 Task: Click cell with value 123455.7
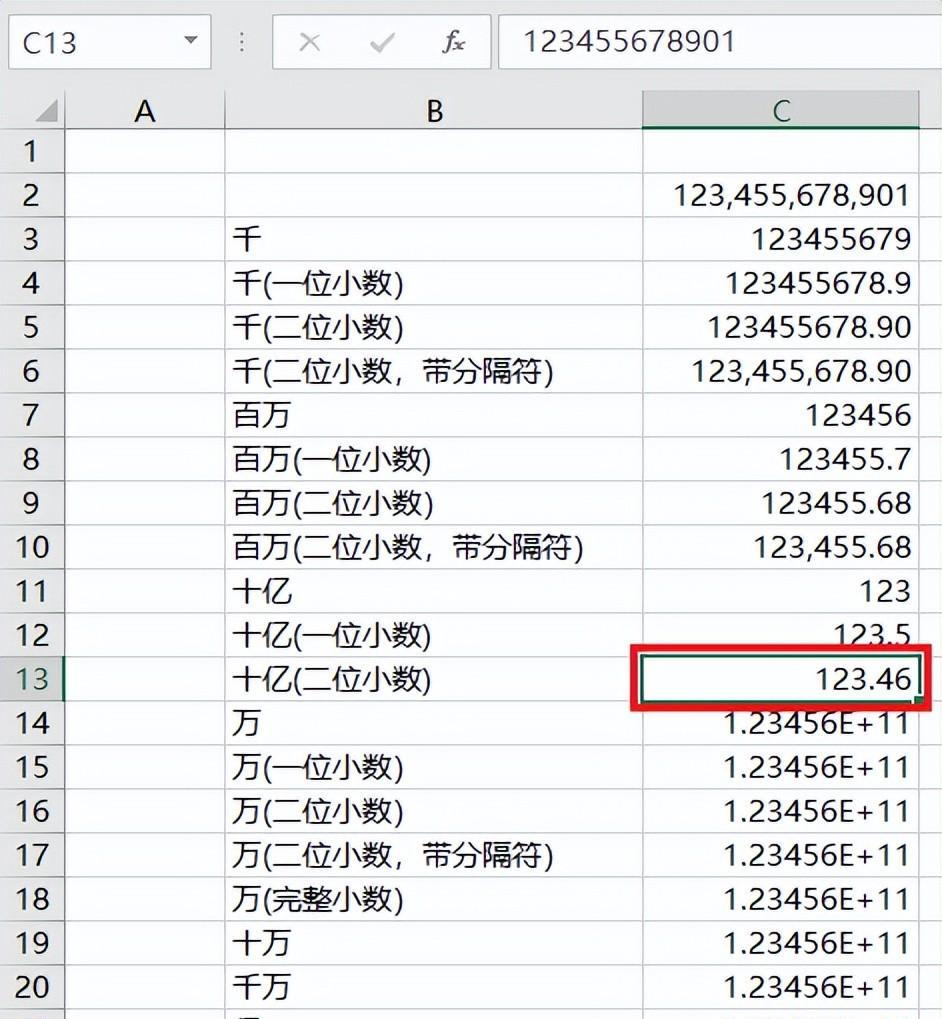click(x=781, y=459)
